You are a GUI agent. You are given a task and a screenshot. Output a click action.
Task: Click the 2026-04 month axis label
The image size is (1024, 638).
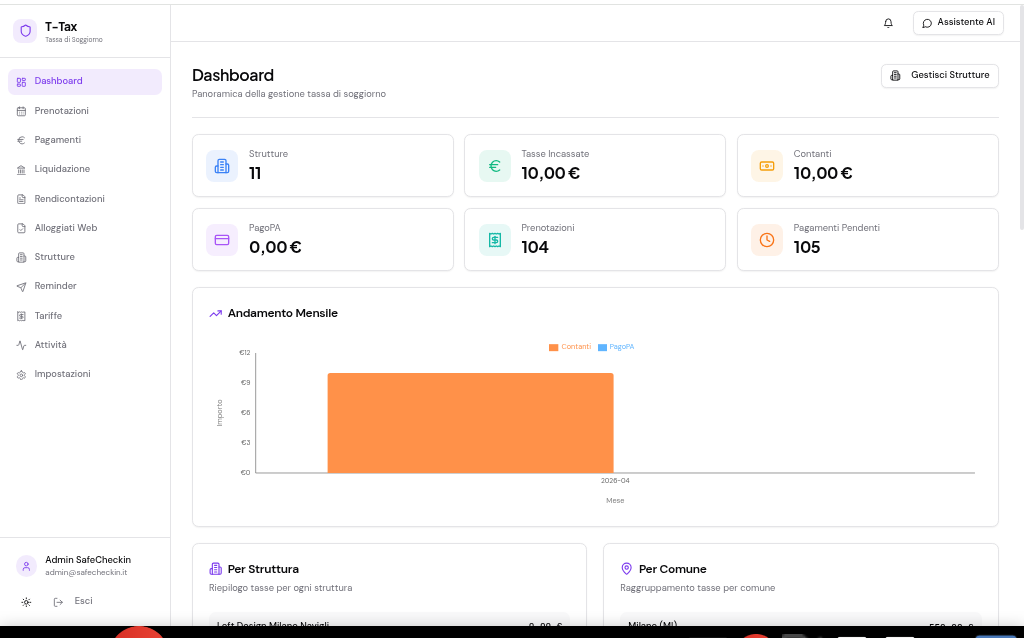tap(615, 481)
